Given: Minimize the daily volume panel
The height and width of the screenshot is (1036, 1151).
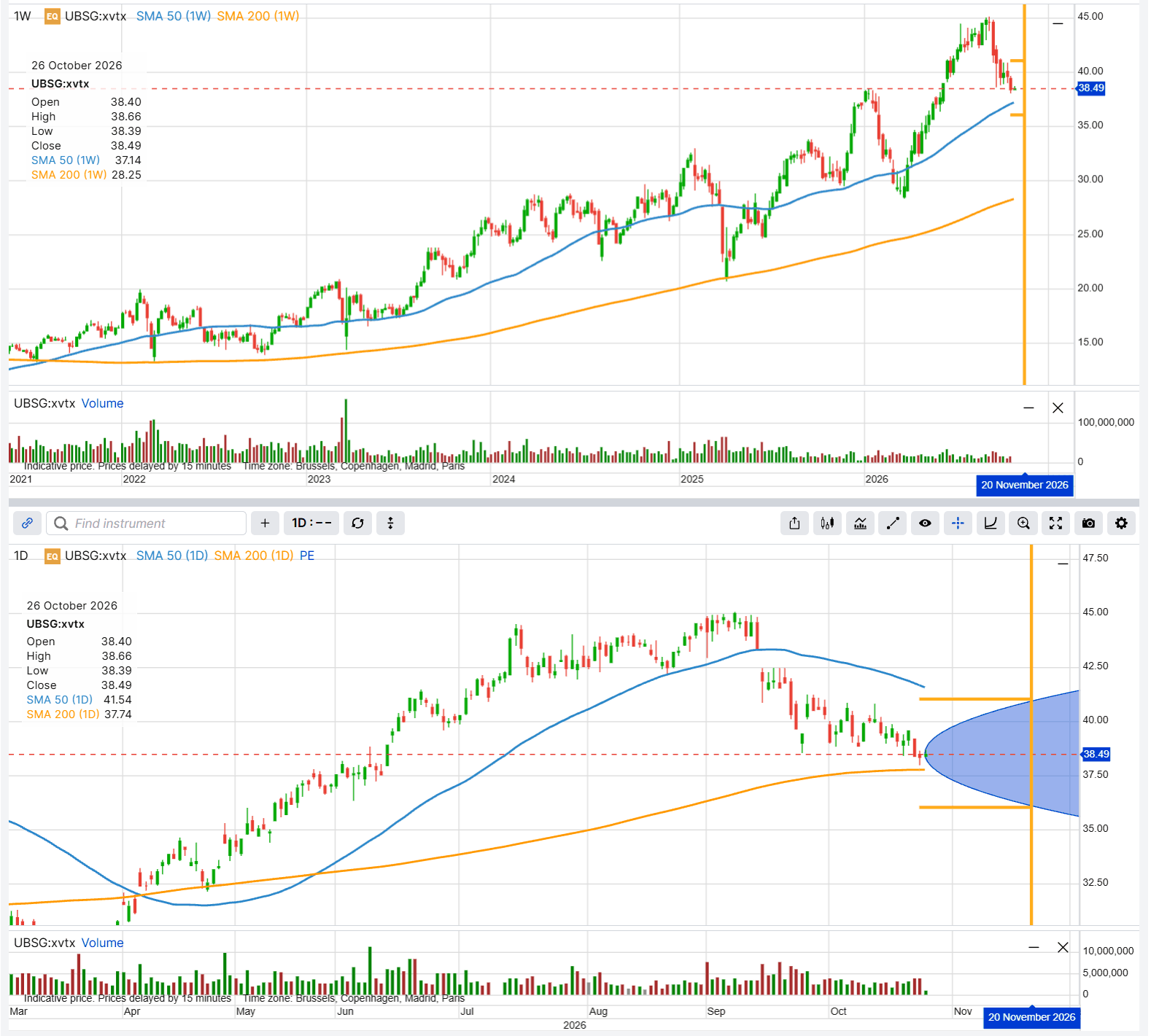Looking at the screenshot, I should 1034,948.
